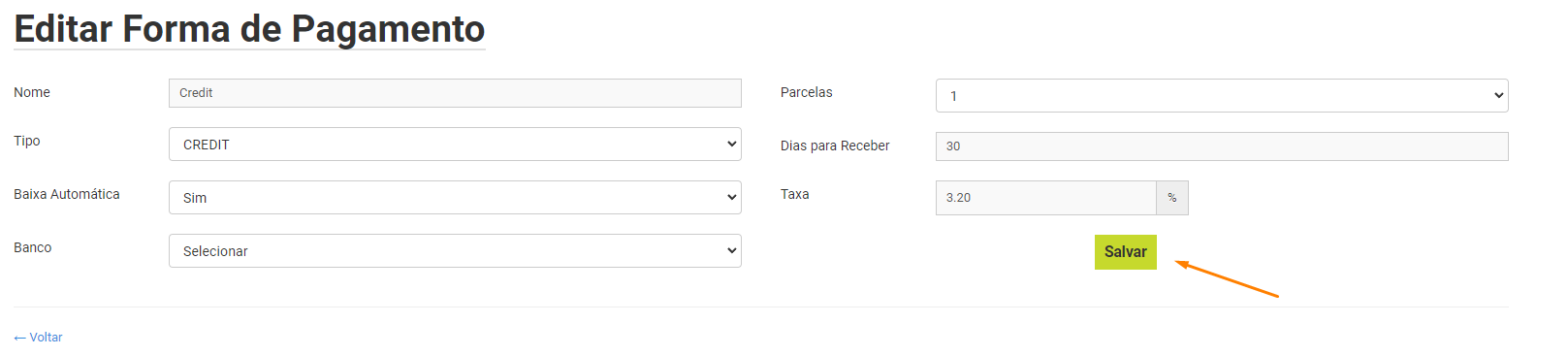Focus the Nome field containing Credit
Image resolution: width=1568 pixels, height=356 pixels.
[x=455, y=93]
